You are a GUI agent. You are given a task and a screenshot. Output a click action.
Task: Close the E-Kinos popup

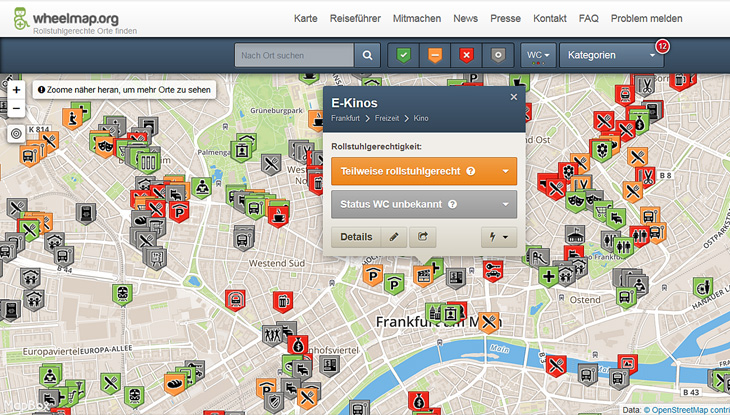[514, 97]
